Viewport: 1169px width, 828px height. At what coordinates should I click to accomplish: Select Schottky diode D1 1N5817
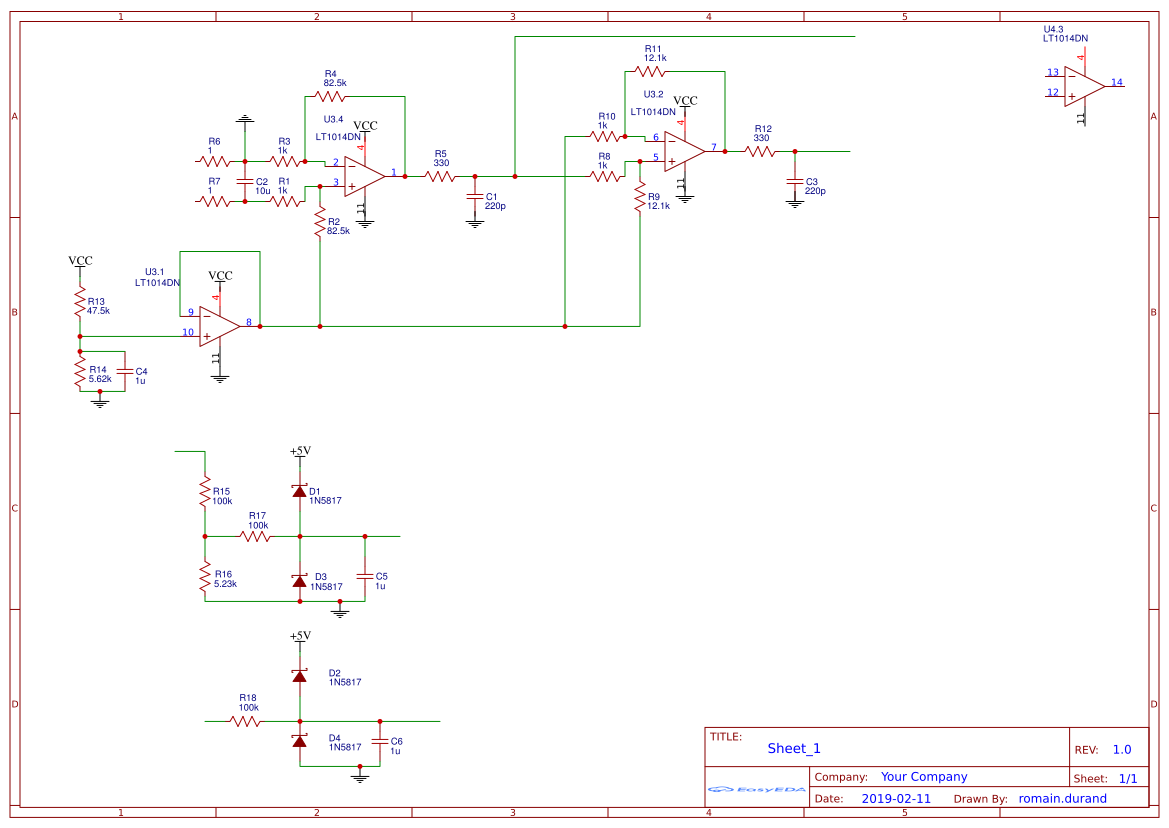[x=298, y=490]
